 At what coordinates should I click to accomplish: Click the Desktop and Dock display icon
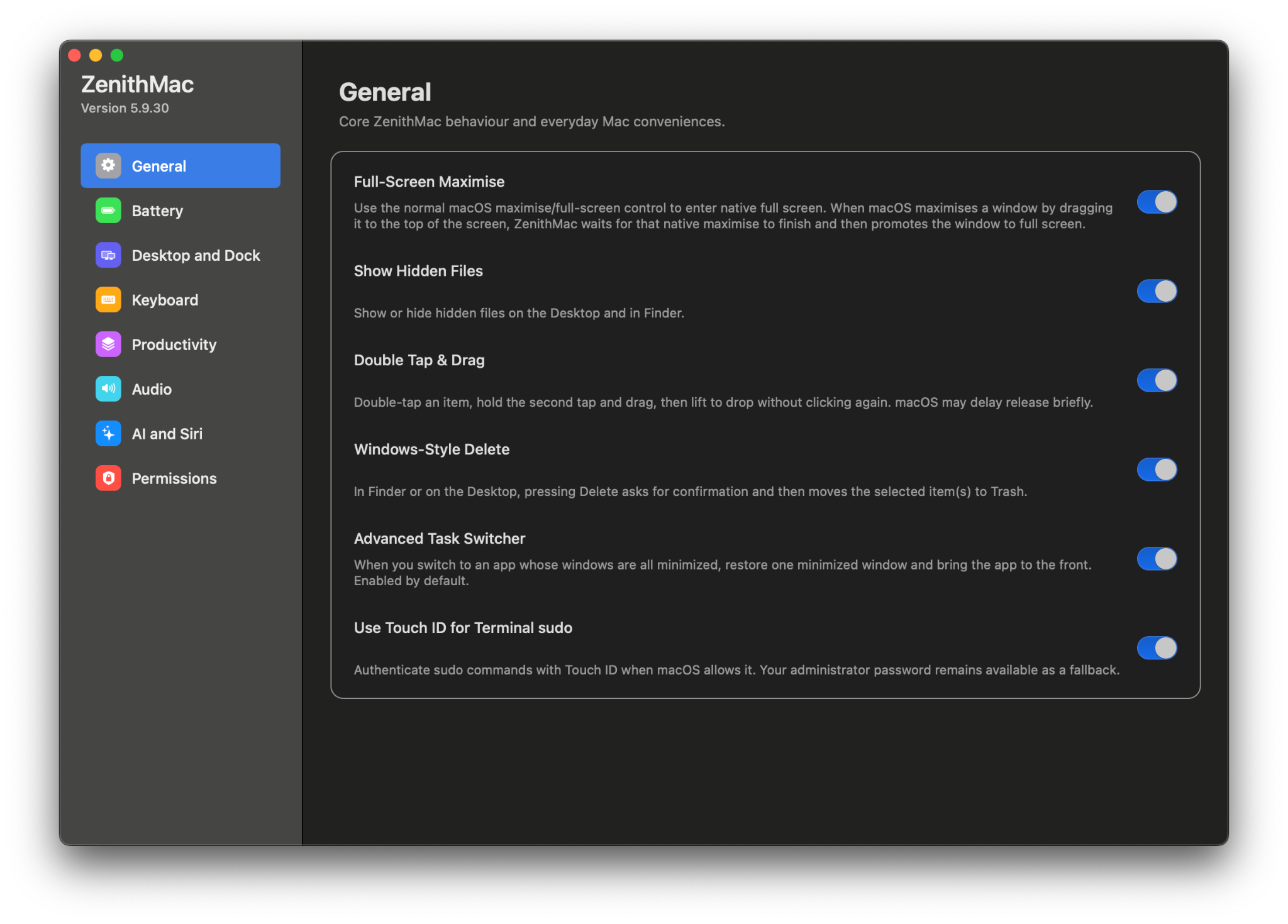[108, 255]
